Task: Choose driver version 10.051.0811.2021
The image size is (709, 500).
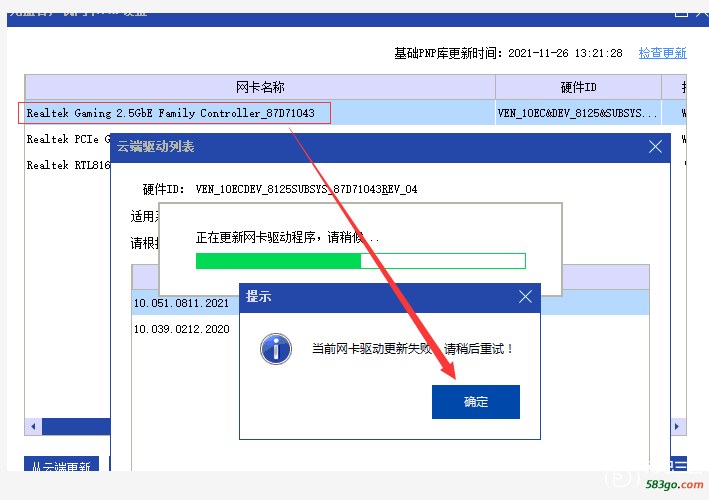Action: [x=181, y=303]
